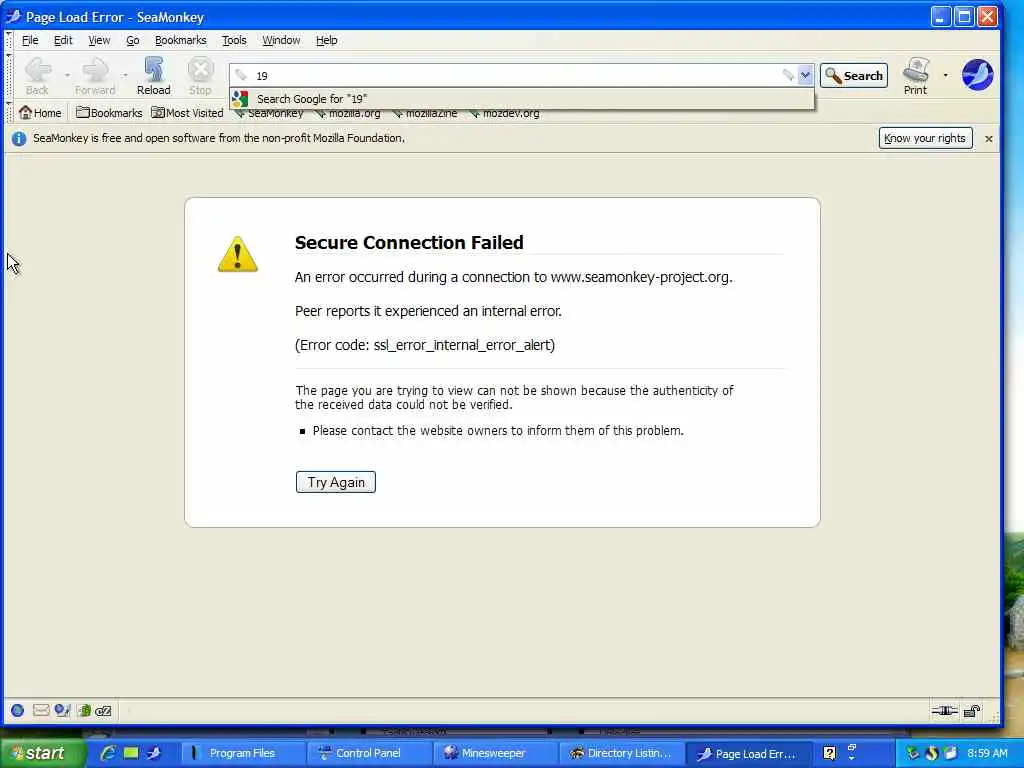Image resolution: width=1024 pixels, height=768 pixels.
Task: Open the File menu
Action: pos(30,40)
